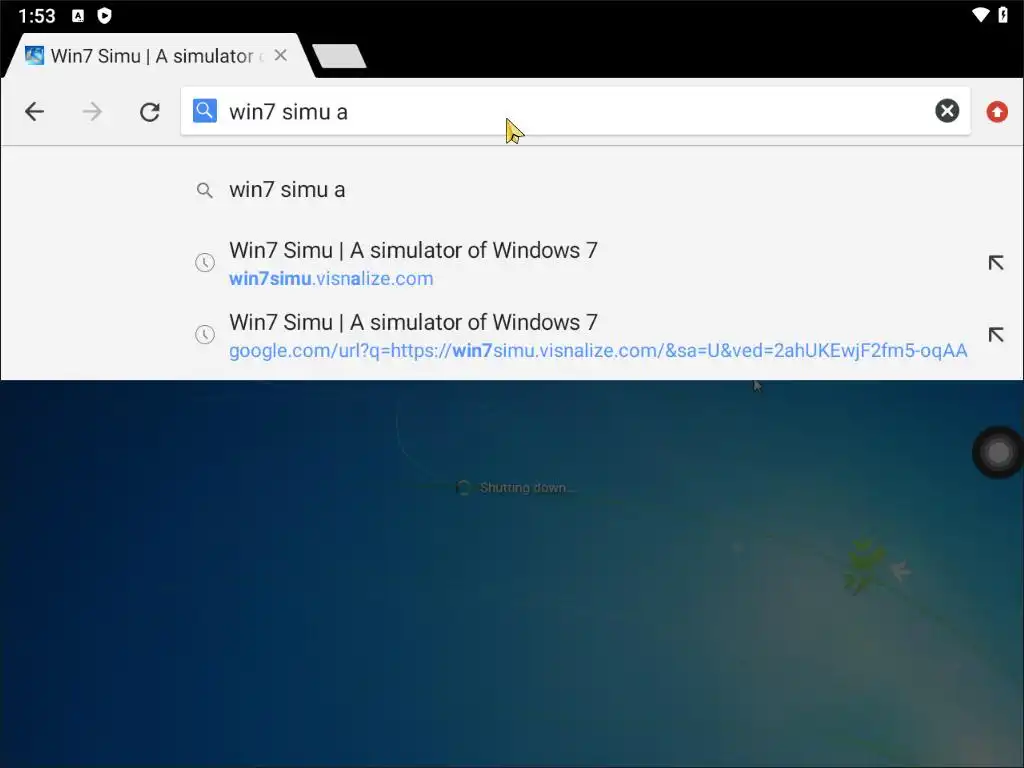Click the win7simu.visnalize.com link text
This screenshot has height=768, width=1024.
[331, 279]
